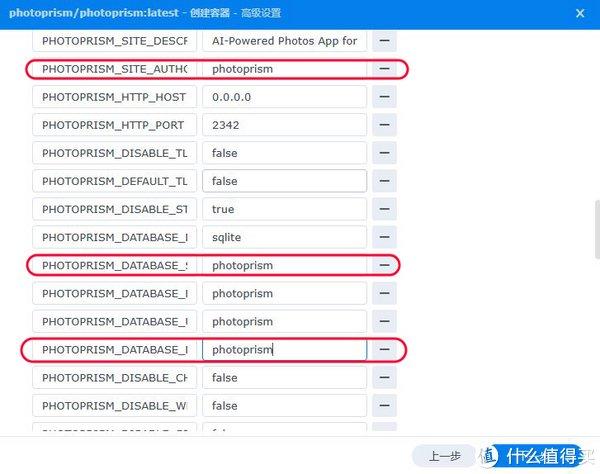Focus the PHOTOPRISM_HTTP_PORT name field
Screen dimensions: 600x474
pyautogui.click(x=114, y=125)
